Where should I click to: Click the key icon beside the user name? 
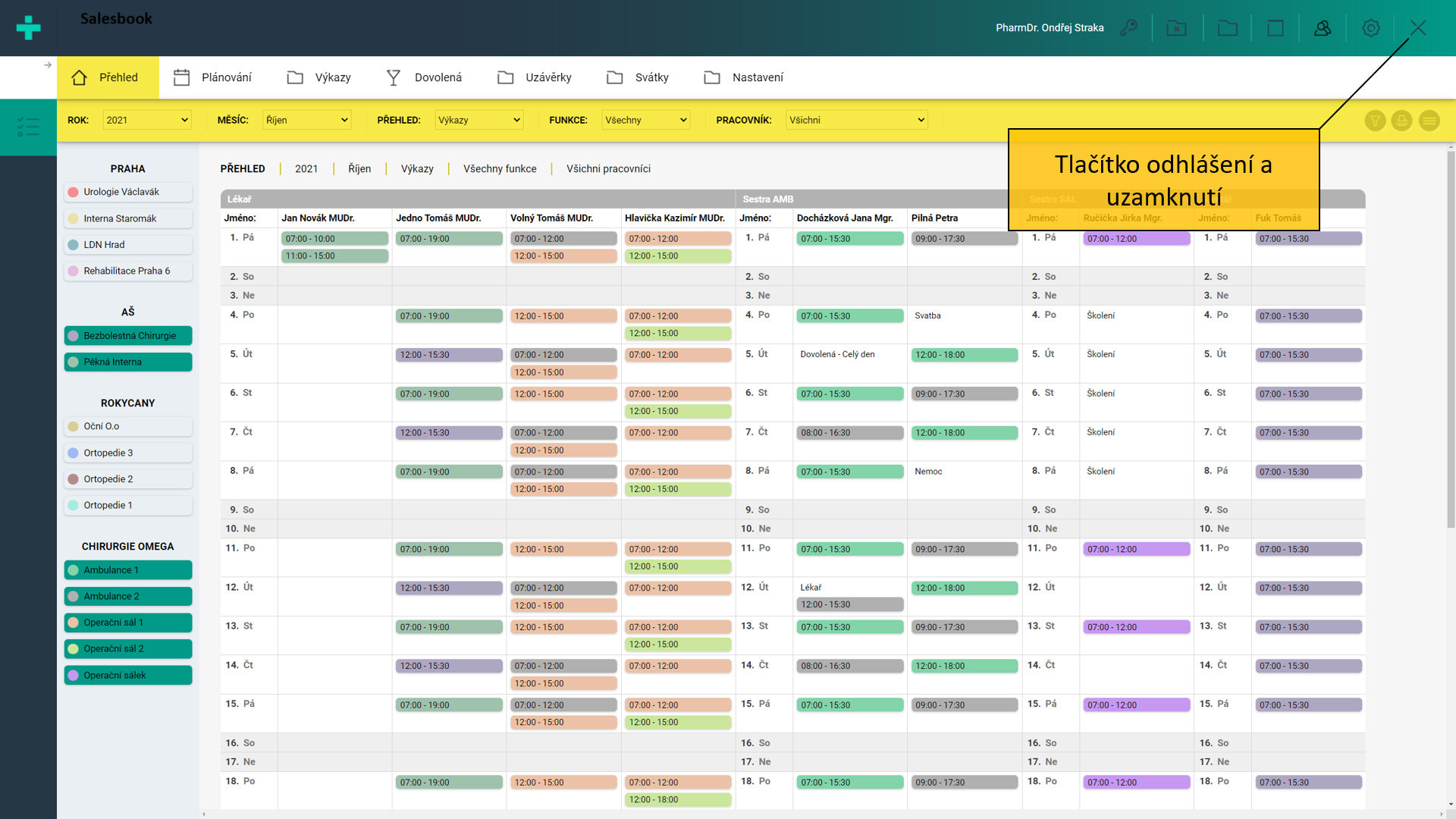point(1129,28)
